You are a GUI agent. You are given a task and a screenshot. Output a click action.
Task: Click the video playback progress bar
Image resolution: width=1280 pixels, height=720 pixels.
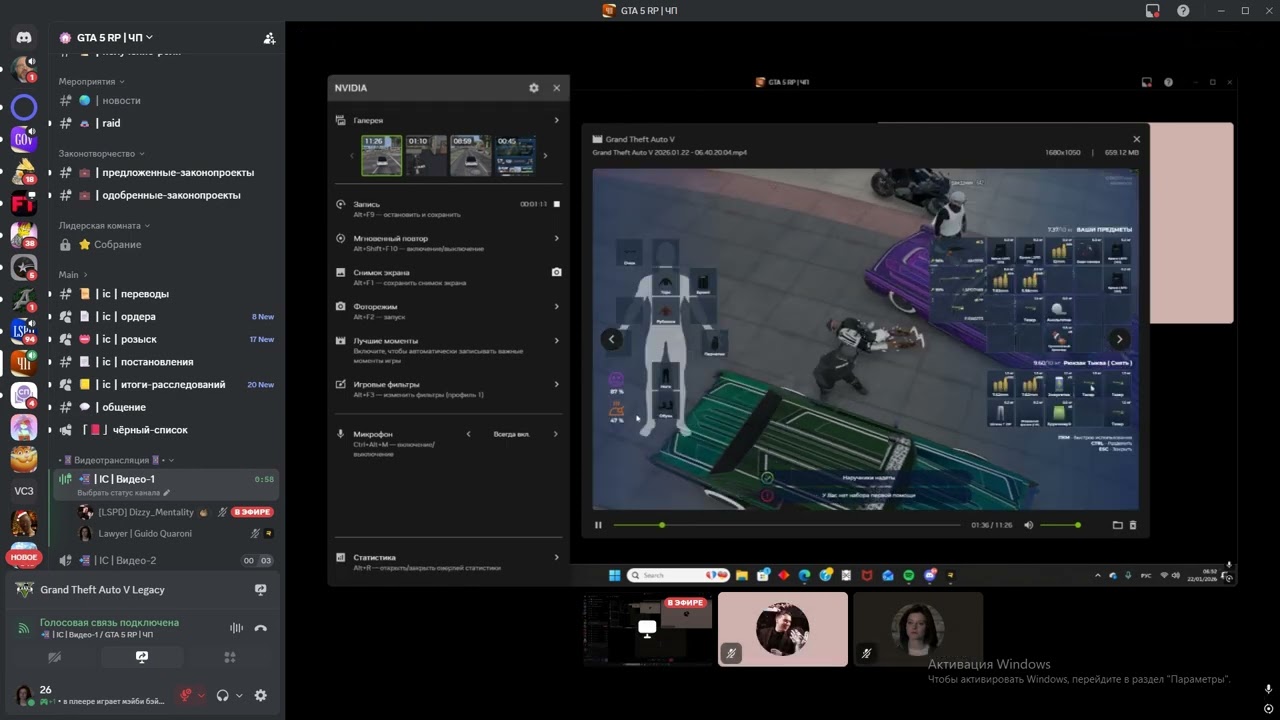pyautogui.click(x=787, y=525)
